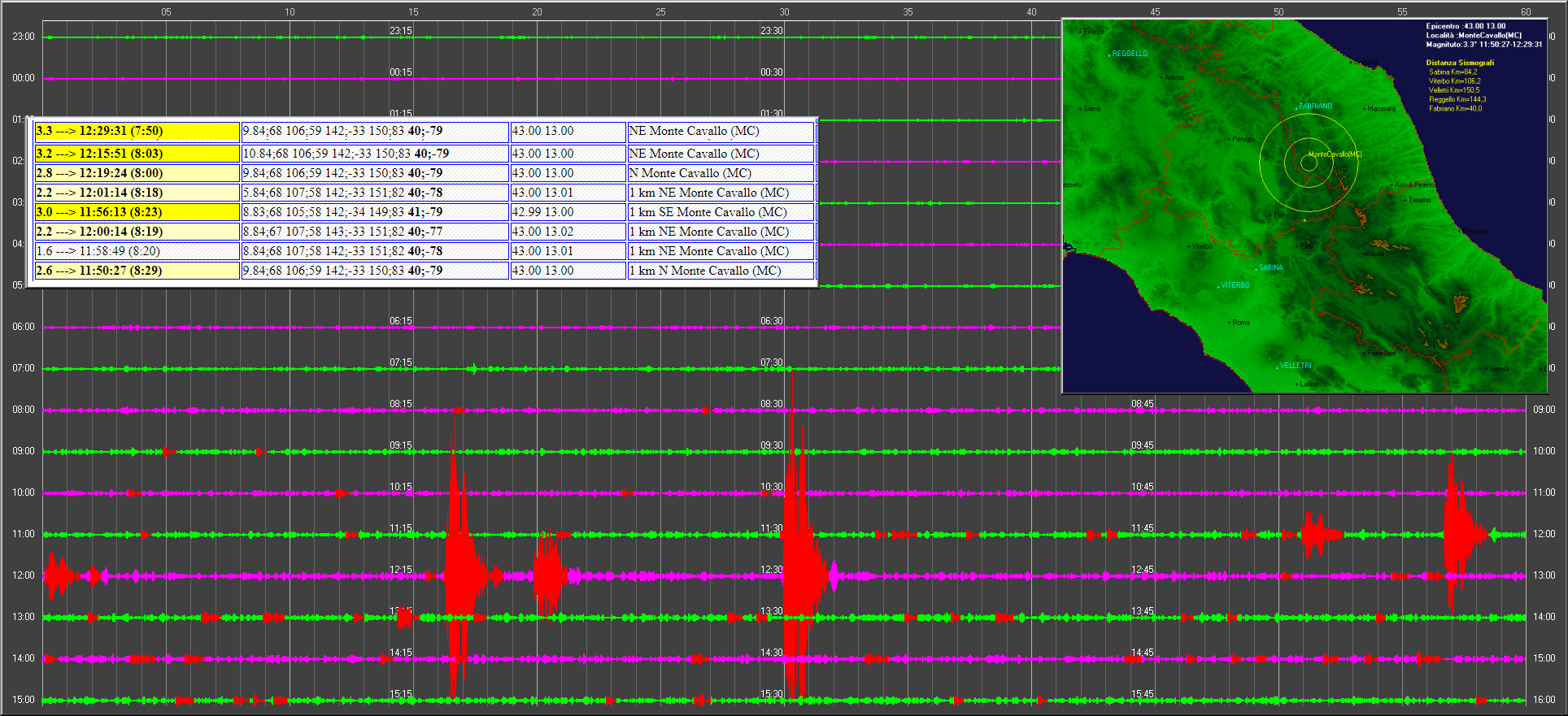The image size is (1568, 716).
Task: Click the 08:45 quarter-hour marker
Action: [1143, 404]
